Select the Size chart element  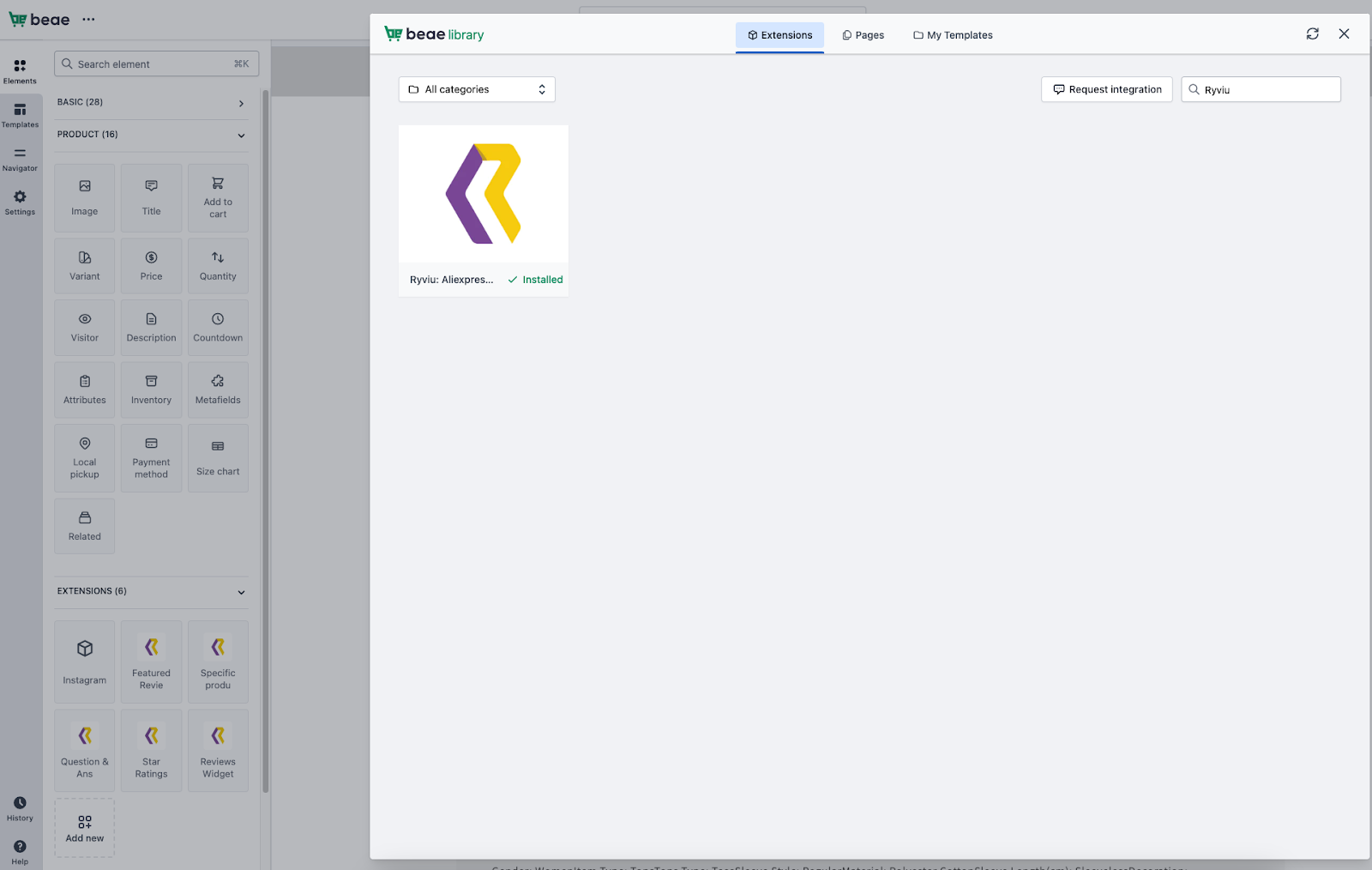[219, 458]
